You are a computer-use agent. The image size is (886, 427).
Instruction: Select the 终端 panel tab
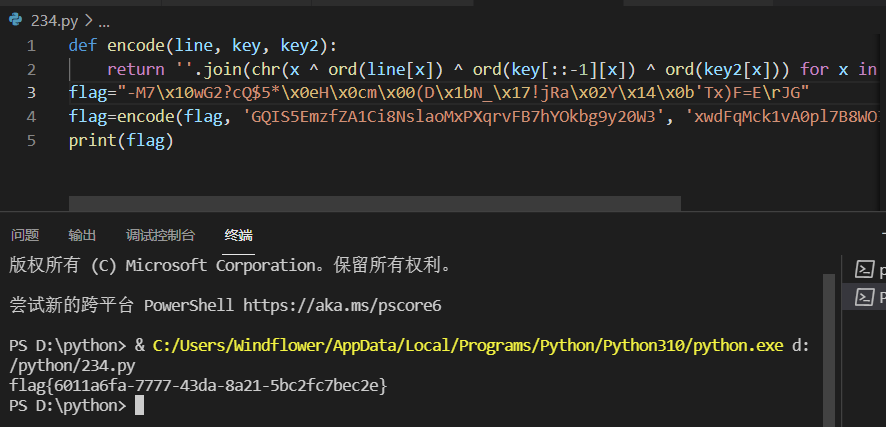pos(238,235)
